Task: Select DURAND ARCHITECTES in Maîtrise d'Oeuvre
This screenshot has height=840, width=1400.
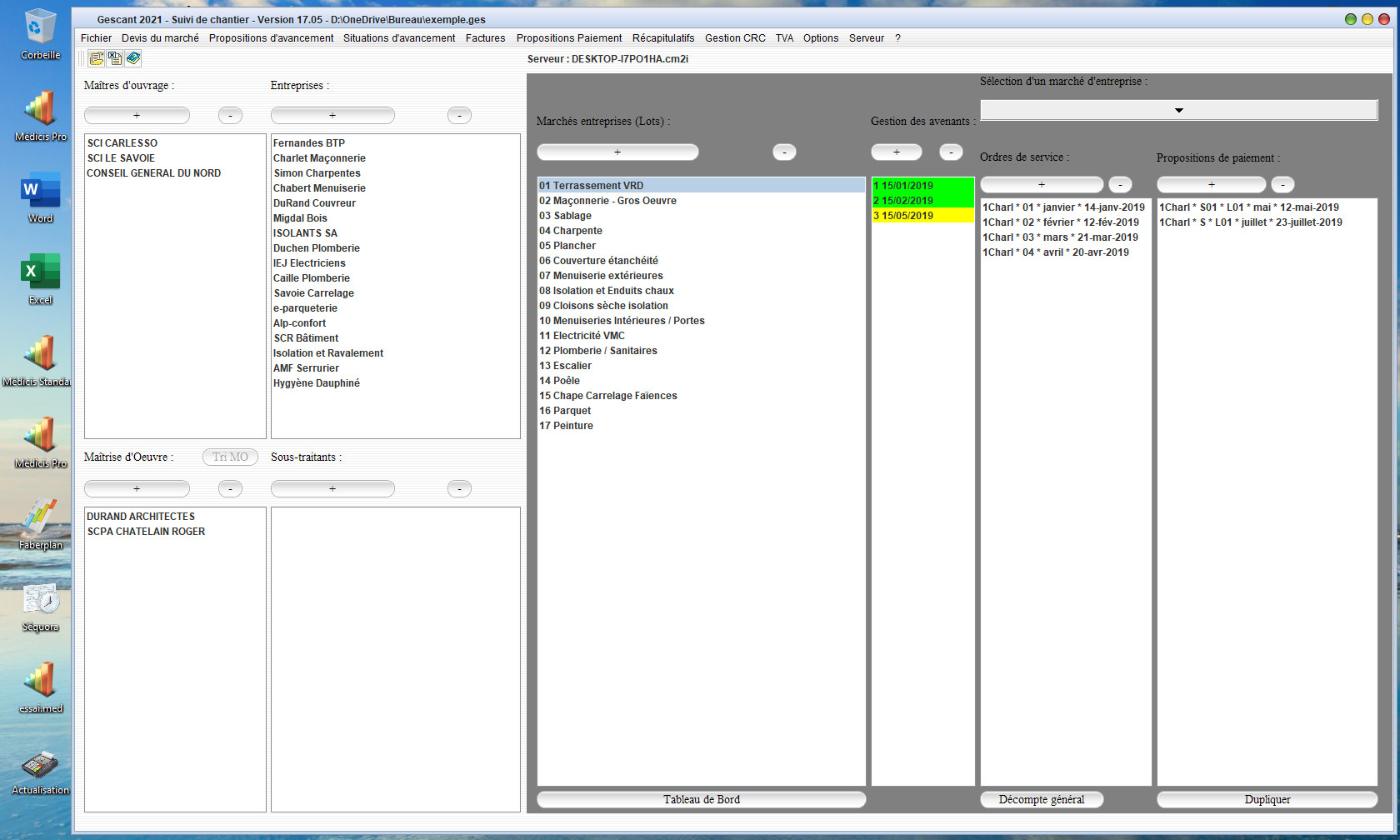Action: 175,517
